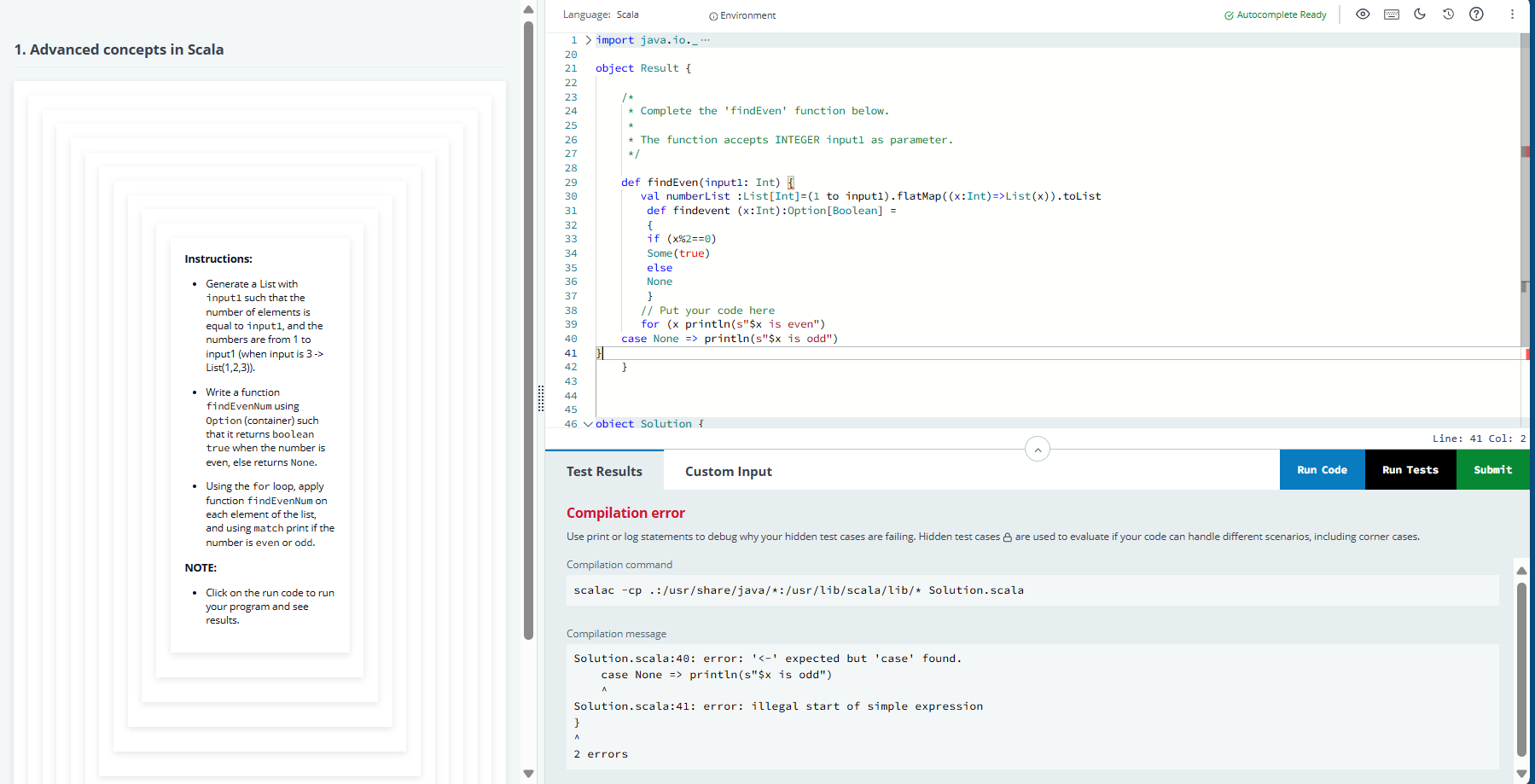This screenshot has height=784, width=1535.
Task: Click the 'def findEven(input1: Int)' code line
Action: pyautogui.click(x=707, y=183)
